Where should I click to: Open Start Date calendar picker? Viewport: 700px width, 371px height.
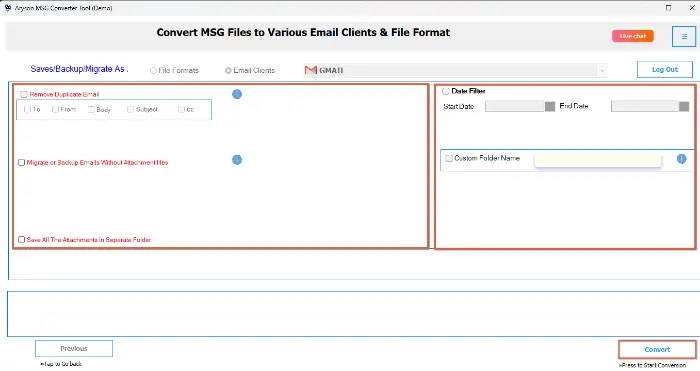550,106
